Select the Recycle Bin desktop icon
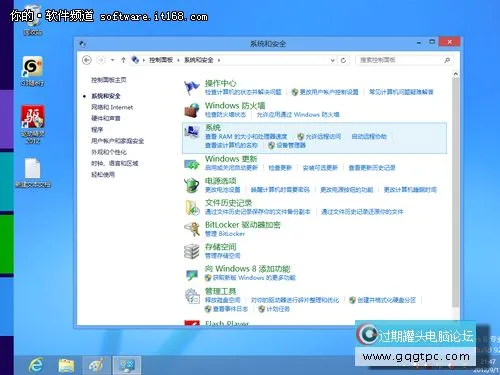This screenshot has width=500, height=375. [33, 19]
